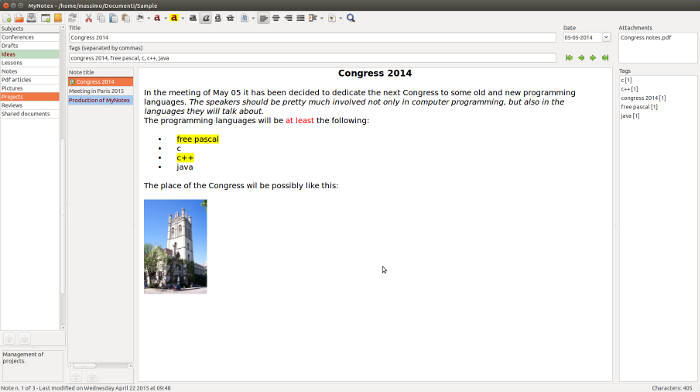Viewport: 700px width, 392px height.
Task: Click the tower picture in the note
Action: pos(175,246)
